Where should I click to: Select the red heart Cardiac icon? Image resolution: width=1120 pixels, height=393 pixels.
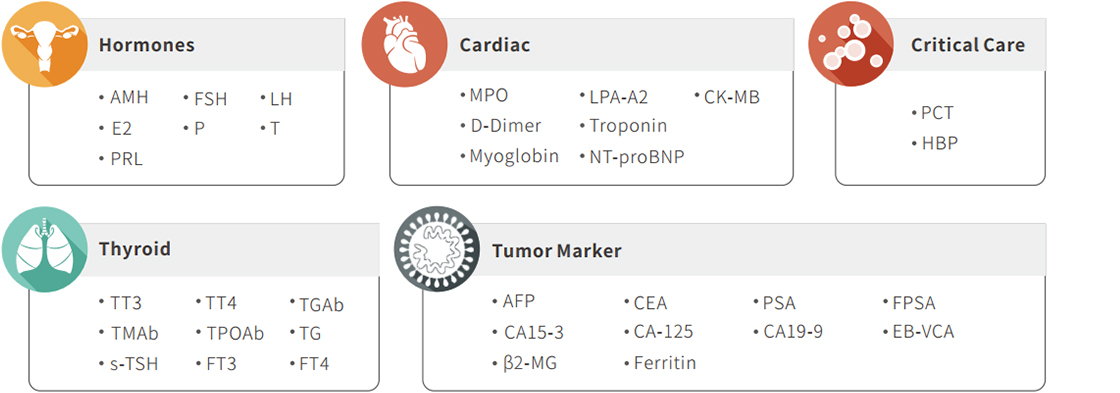pyautogui.click(x=405, y=44)
